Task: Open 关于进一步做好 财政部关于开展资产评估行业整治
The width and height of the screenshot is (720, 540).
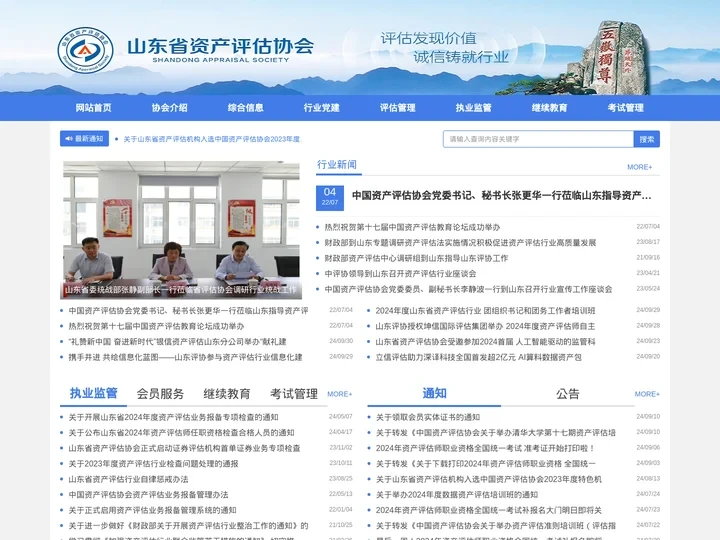Action: click(188, 526)
